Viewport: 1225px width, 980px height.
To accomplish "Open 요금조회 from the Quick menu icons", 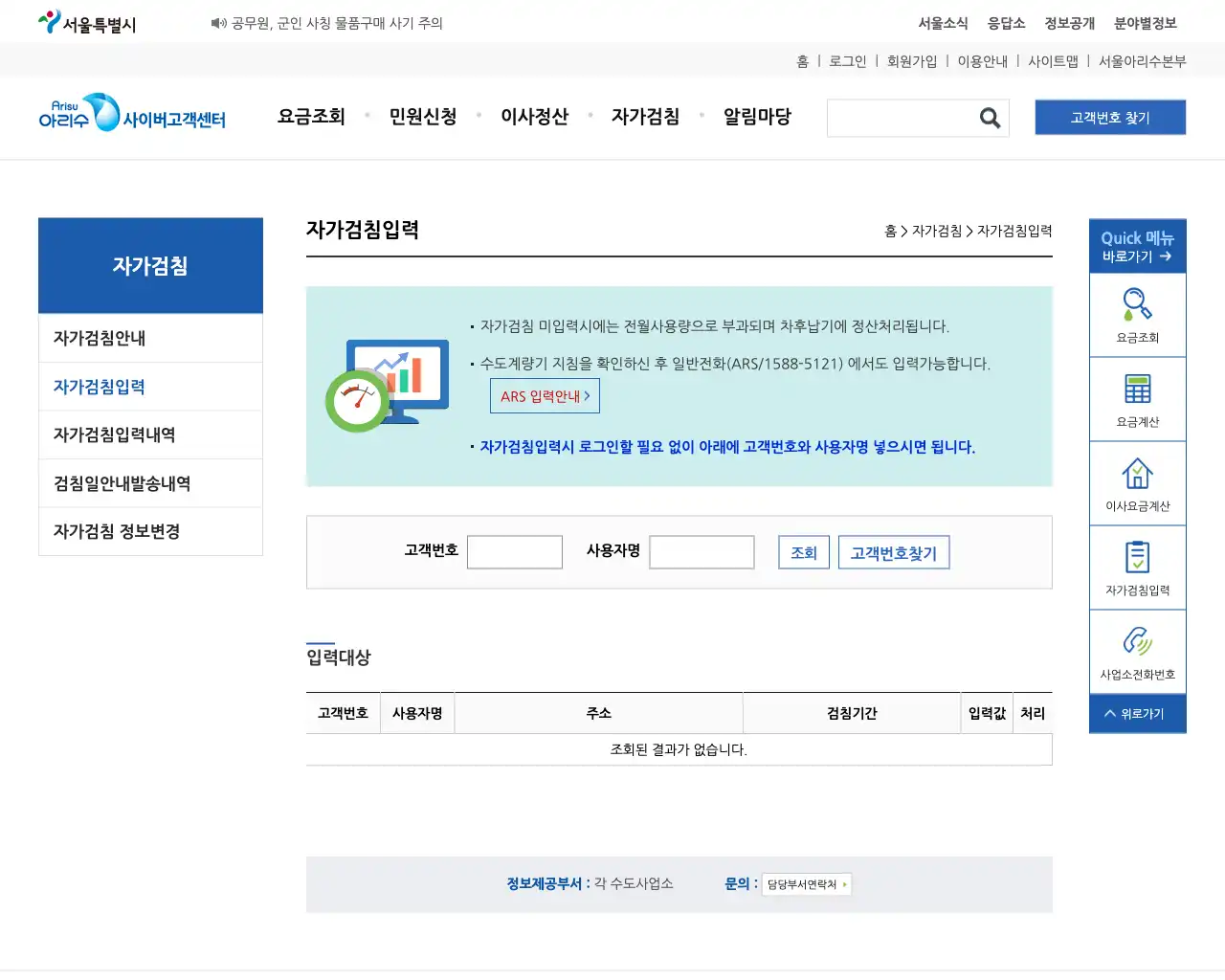I will (x=1137, y=314).
